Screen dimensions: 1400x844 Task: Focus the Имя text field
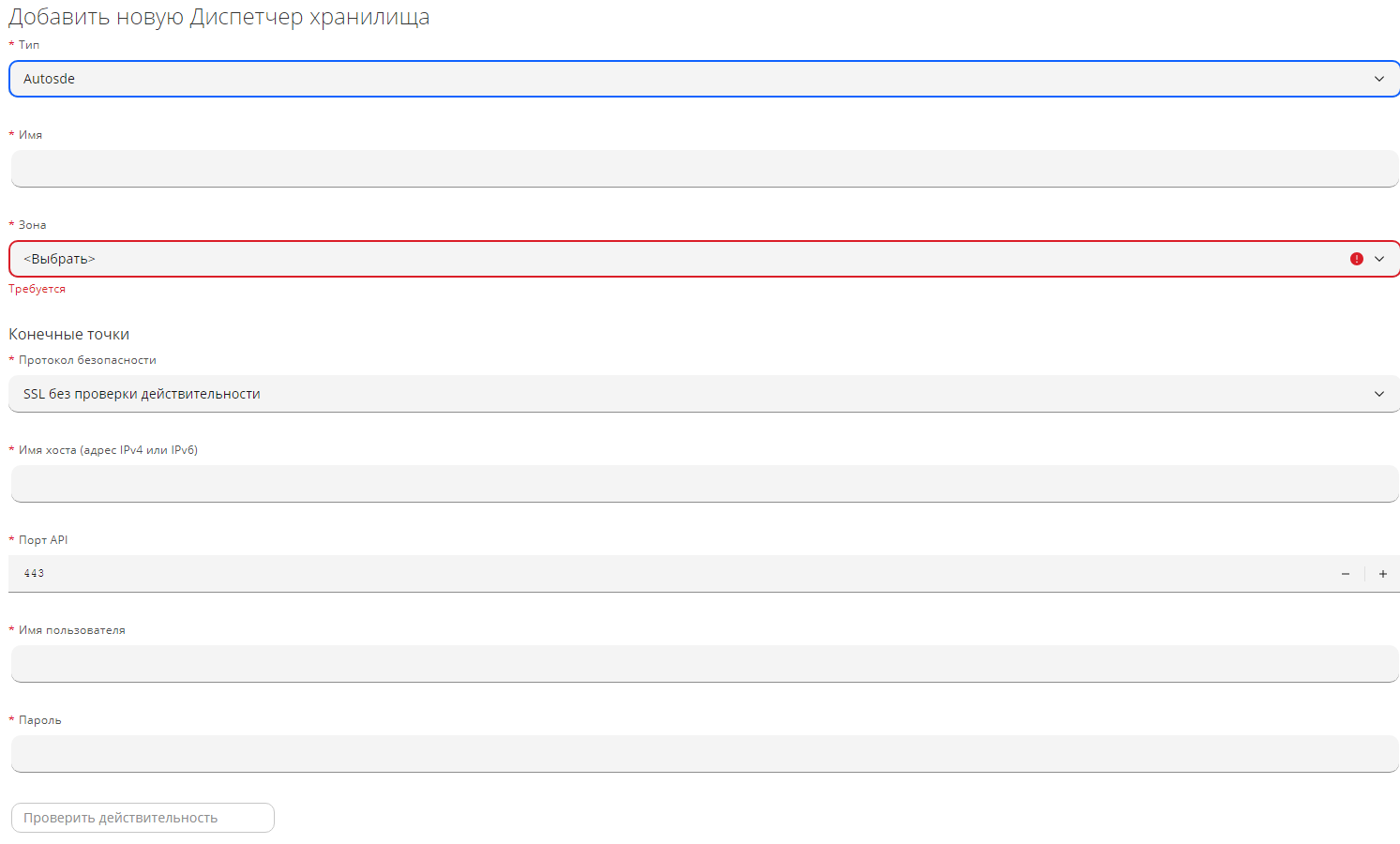tap(703, 169)
